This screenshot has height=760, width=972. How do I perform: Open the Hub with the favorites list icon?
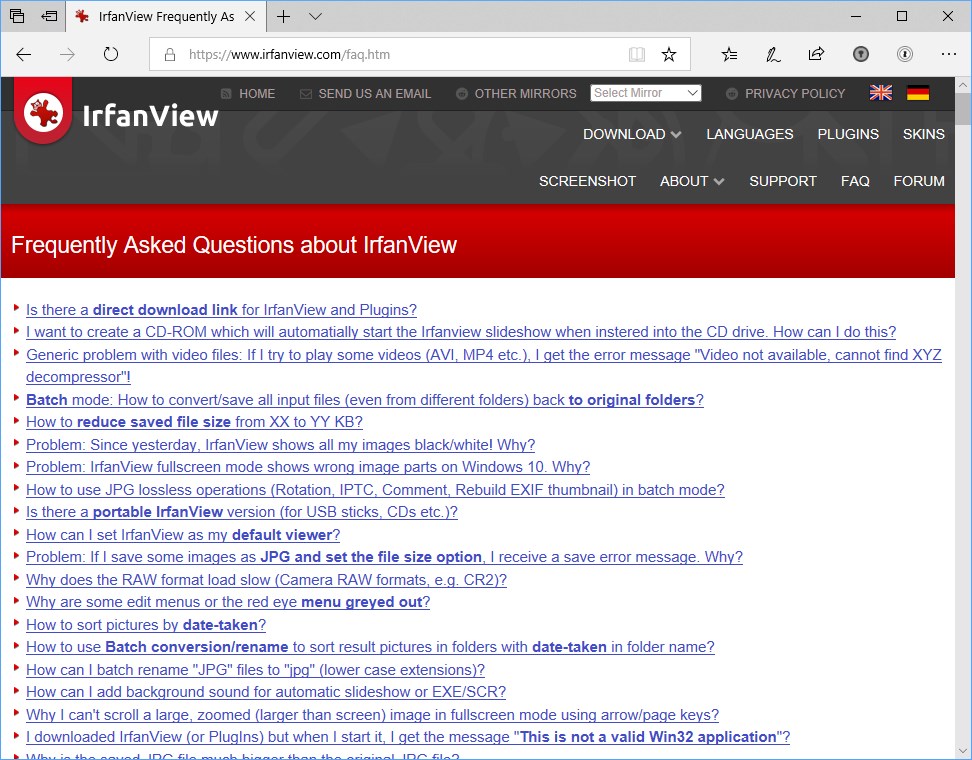click(729, 55)
